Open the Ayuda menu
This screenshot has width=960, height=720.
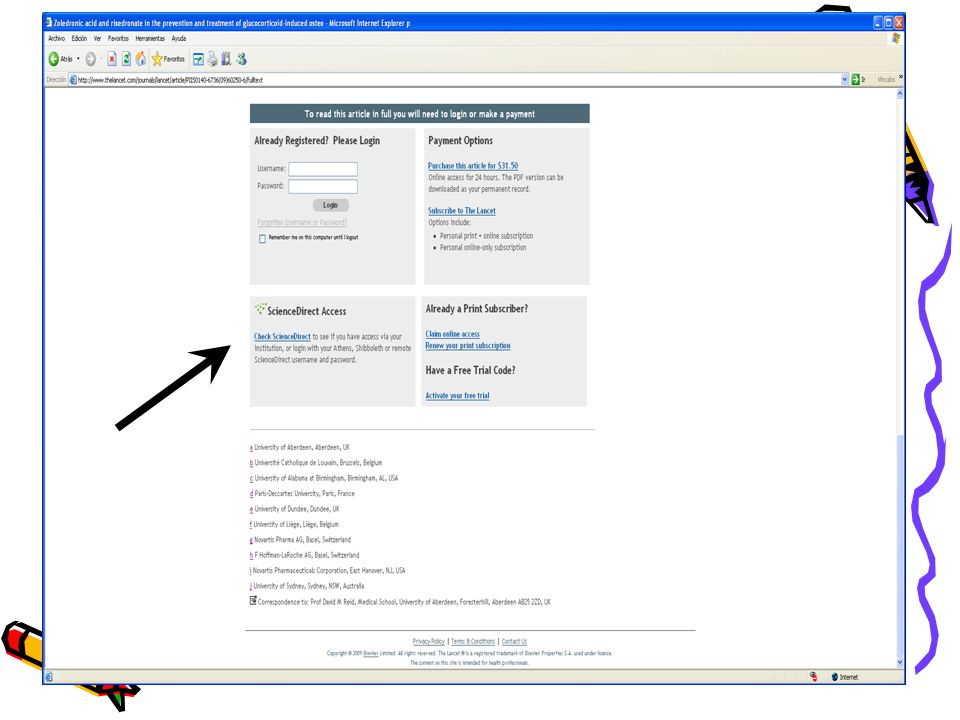(x=178, y=38)
